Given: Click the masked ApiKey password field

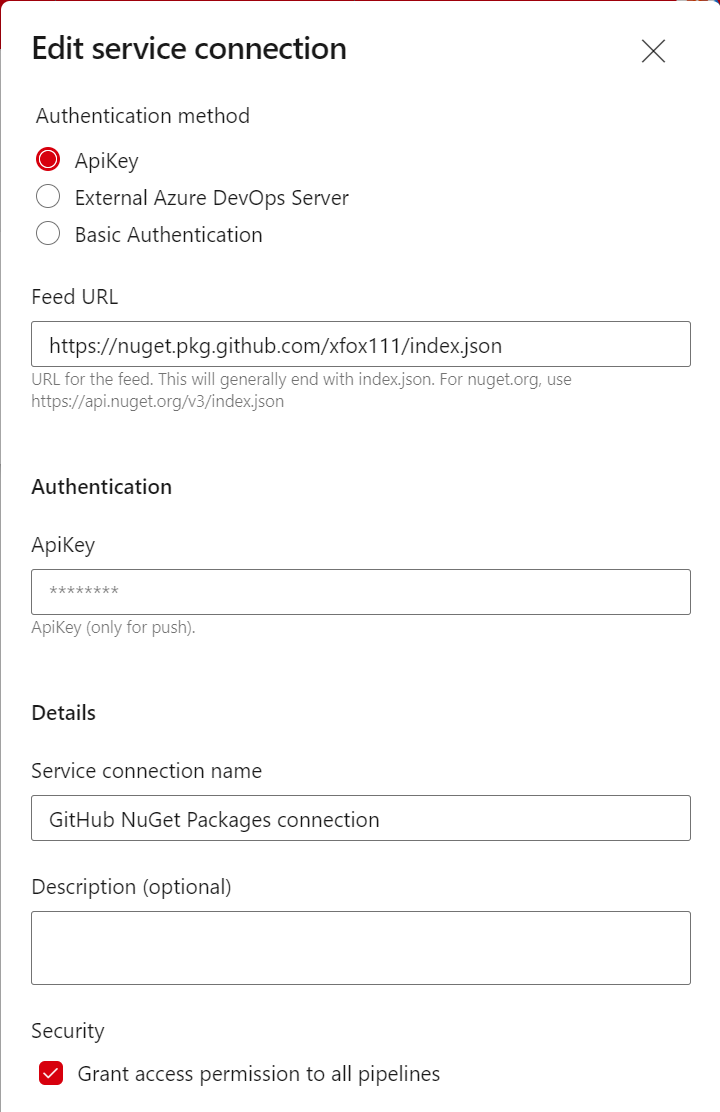Looking at the screenshot, I should (x=360, y=591).
